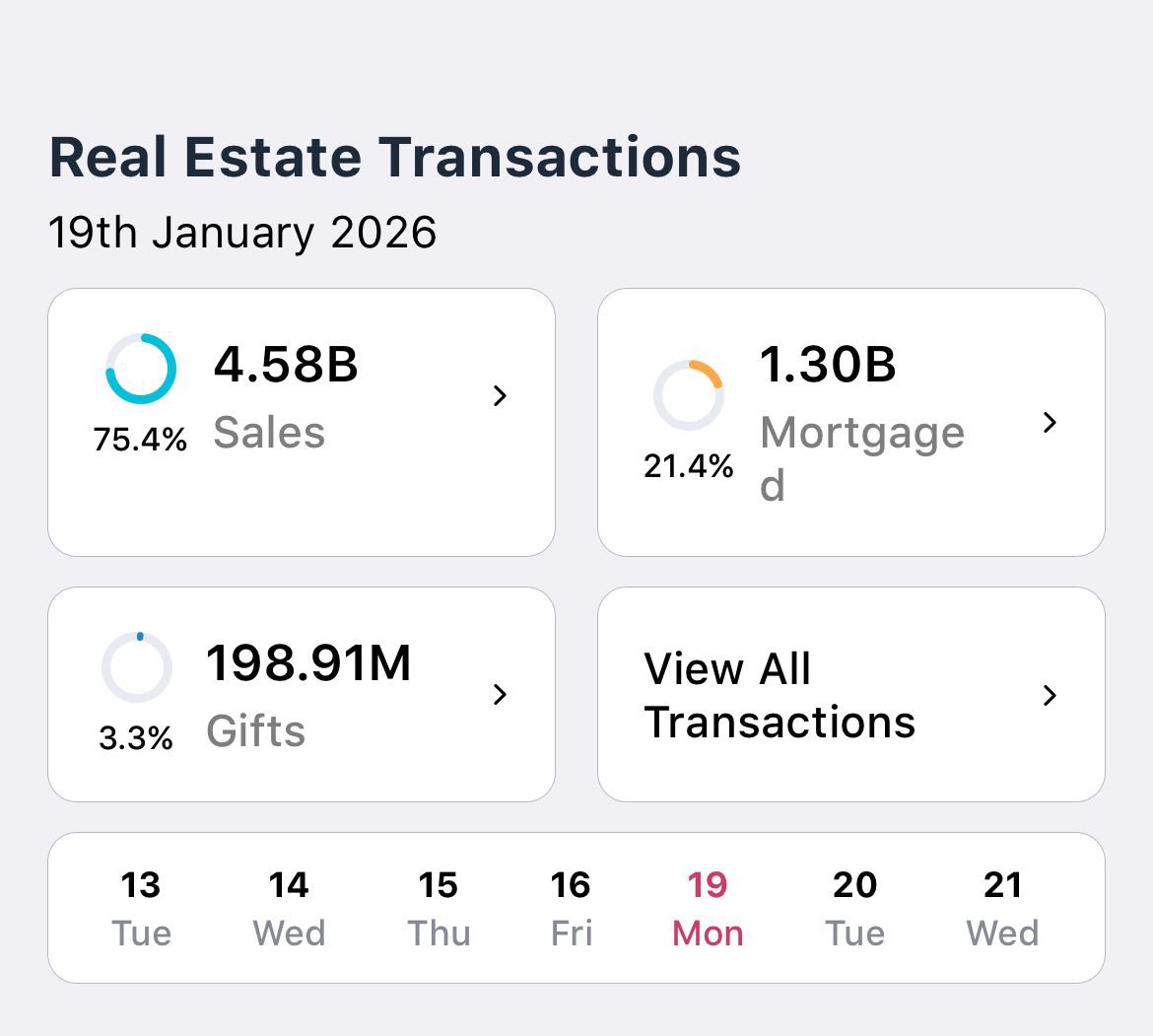1153x1036 pixels.
Task: Select Wednesday the 21st date
Action: (x=1002, y=907)
